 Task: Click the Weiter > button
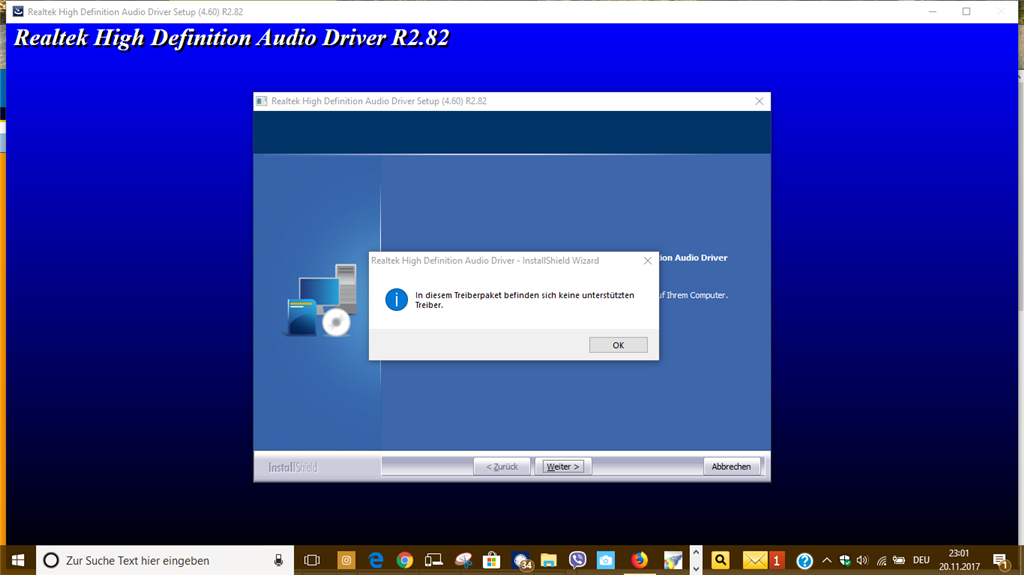563,467
